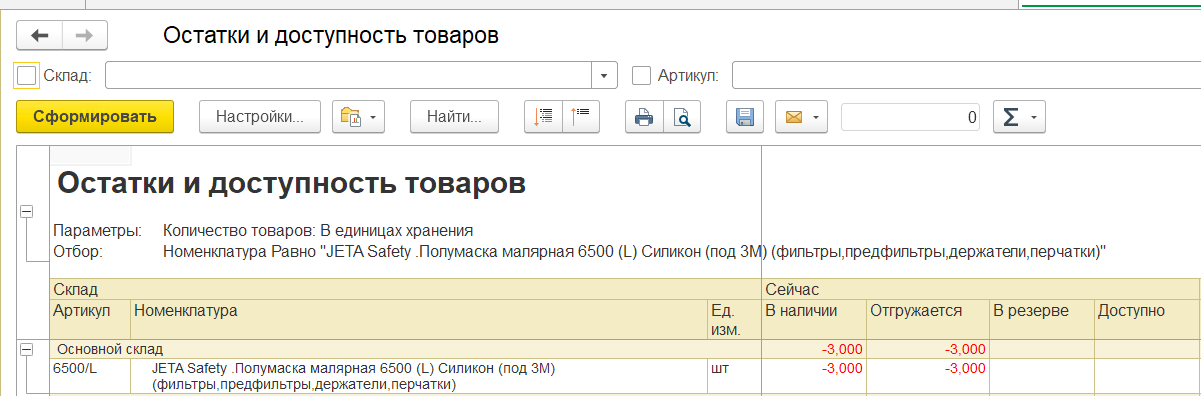Click the В резерве column header
This screenshot has height=396, width=1201.
1042,319
